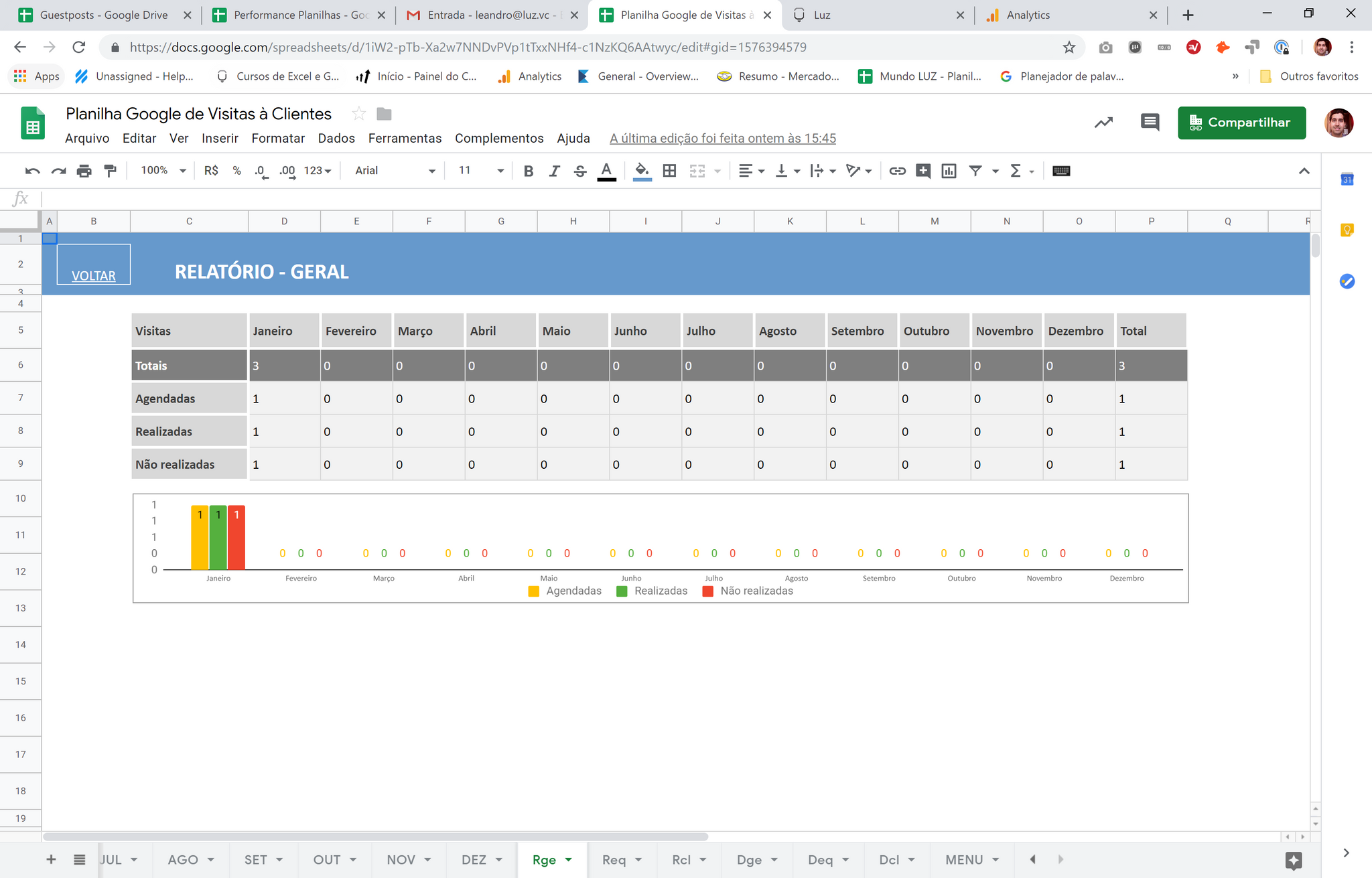Screen dimensions: 1372x878
Task: Open the comment history icon
Action: pyautogui.click(x=1150, y=123)
